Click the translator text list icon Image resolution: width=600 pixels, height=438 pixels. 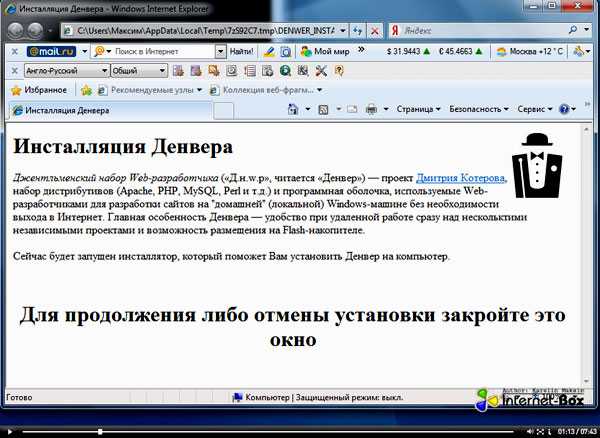pos(249,71)
